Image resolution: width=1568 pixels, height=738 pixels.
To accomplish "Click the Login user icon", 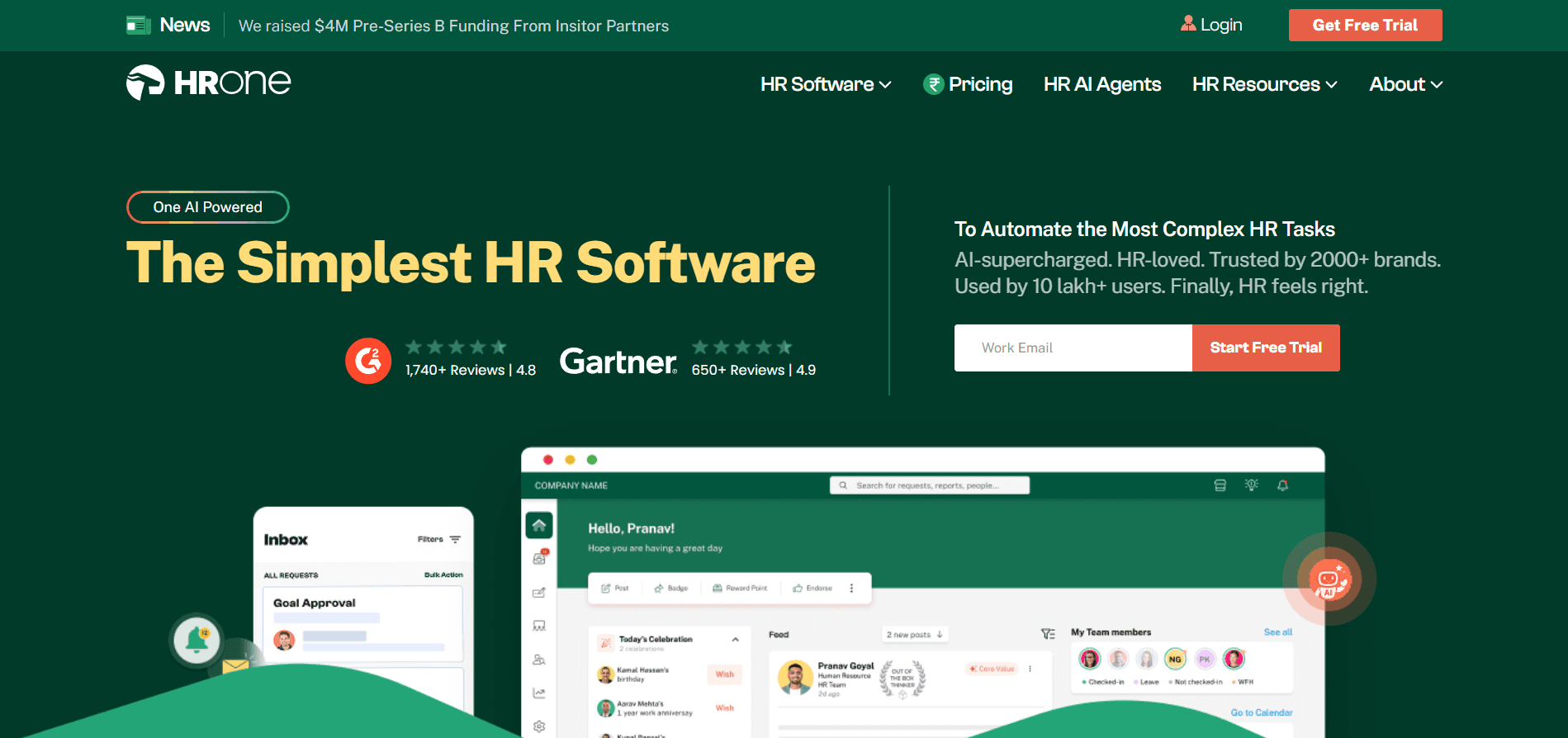I will (1188, 24).
